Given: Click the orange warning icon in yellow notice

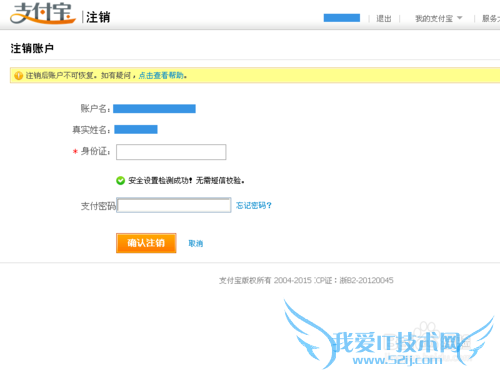Looking at the screenshot, I should coord(18,76).
